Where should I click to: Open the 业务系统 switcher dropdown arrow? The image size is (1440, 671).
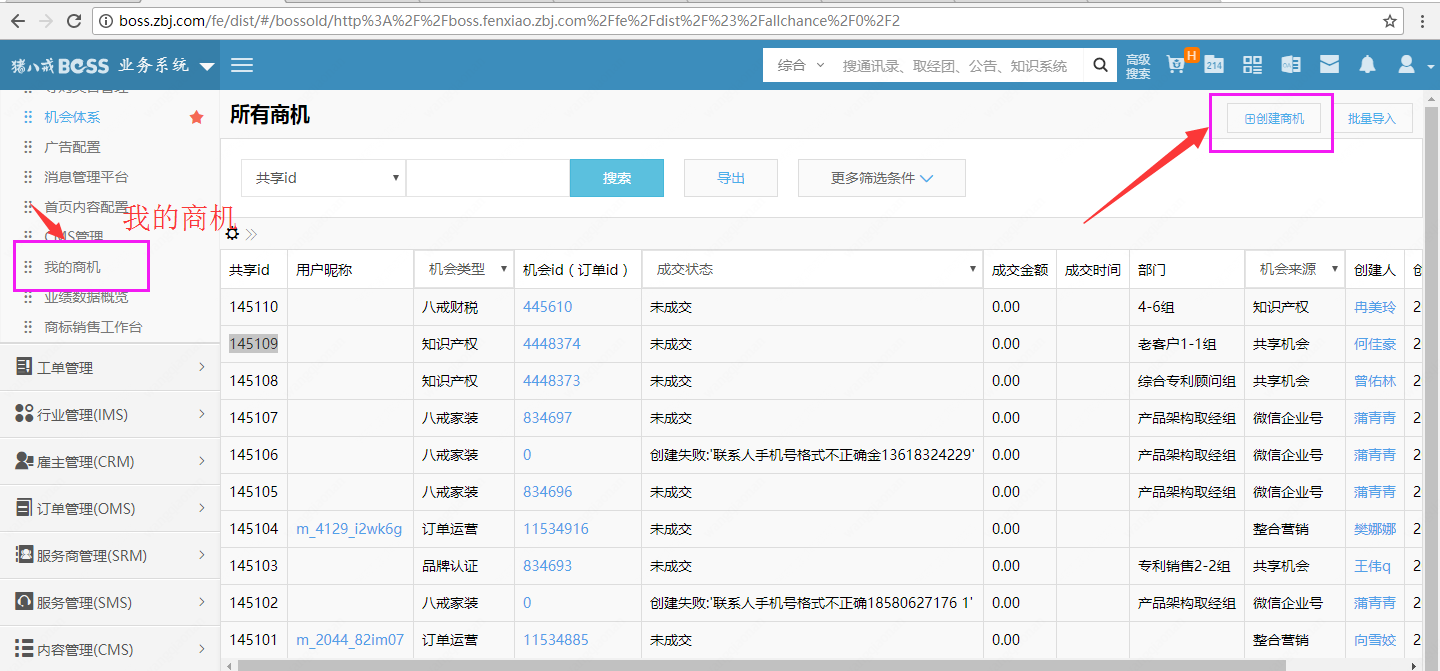point(207,66)
